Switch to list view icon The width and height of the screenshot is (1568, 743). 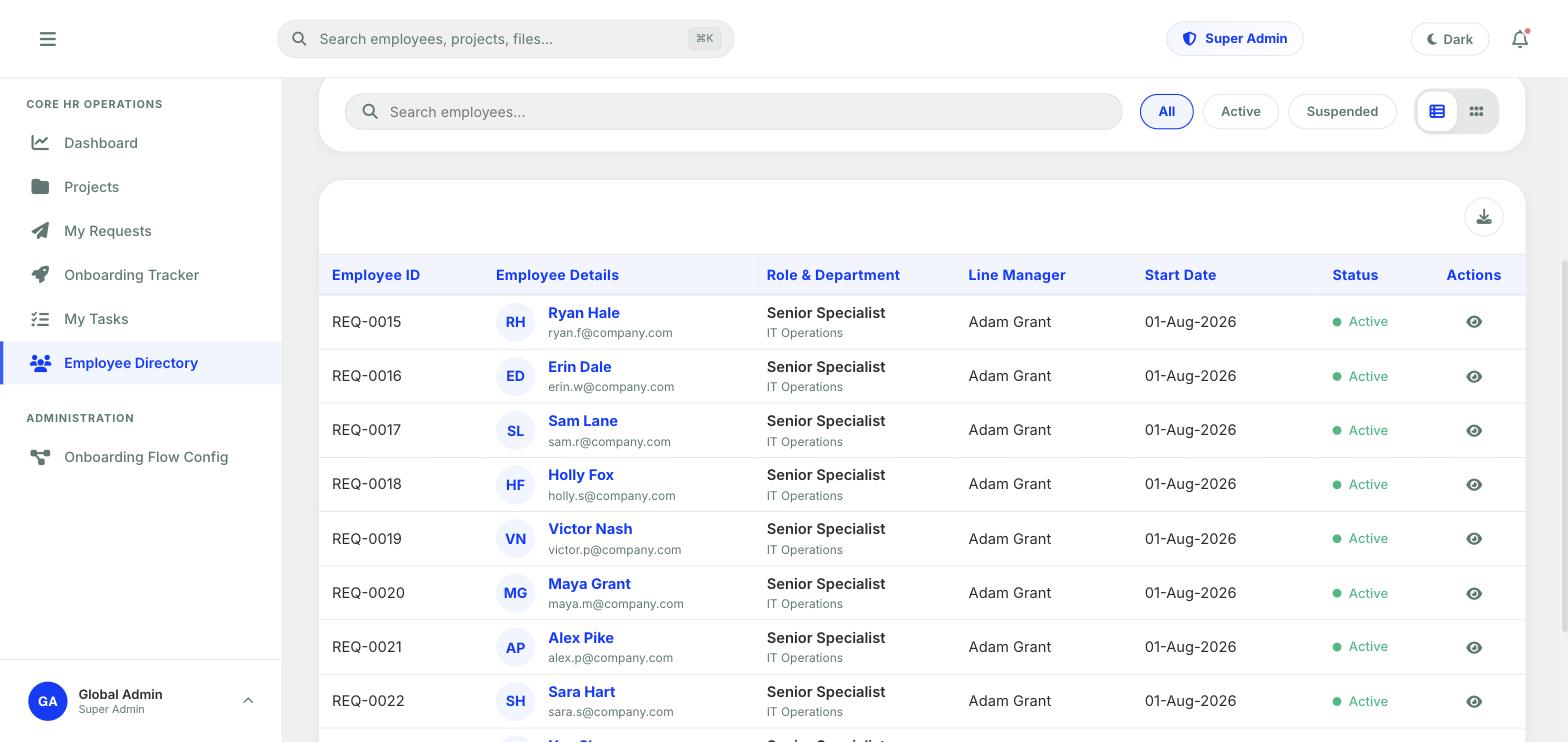(x=1437, y=111)
